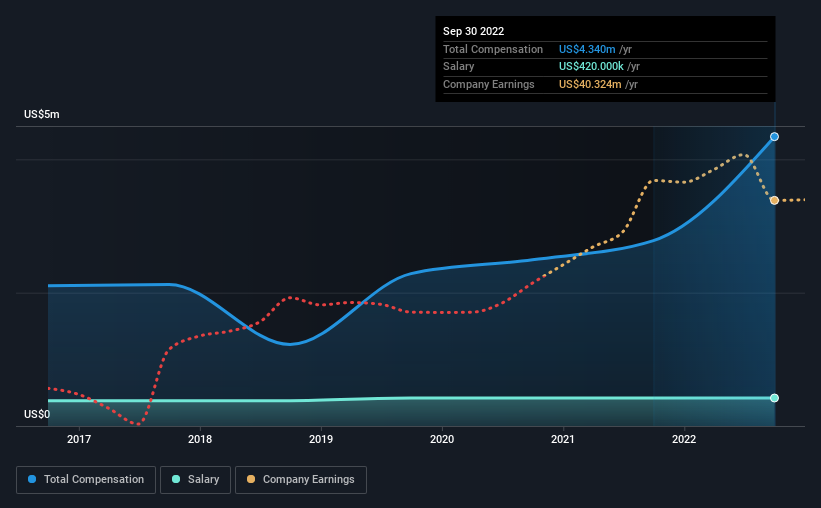Click the US$420.000k salary value

point(591,67)
